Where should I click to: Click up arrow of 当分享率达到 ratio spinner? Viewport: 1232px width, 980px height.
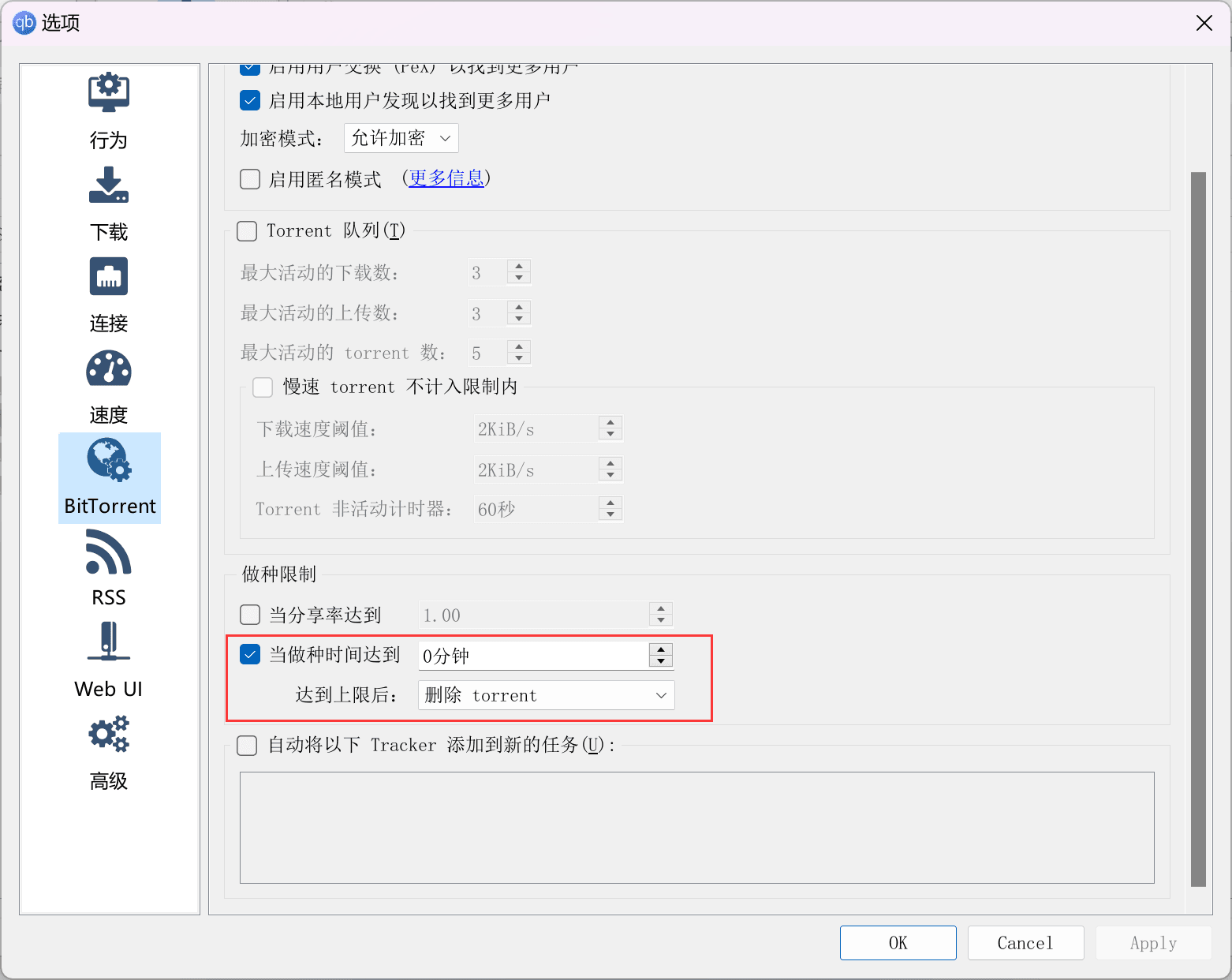(661, 609)
